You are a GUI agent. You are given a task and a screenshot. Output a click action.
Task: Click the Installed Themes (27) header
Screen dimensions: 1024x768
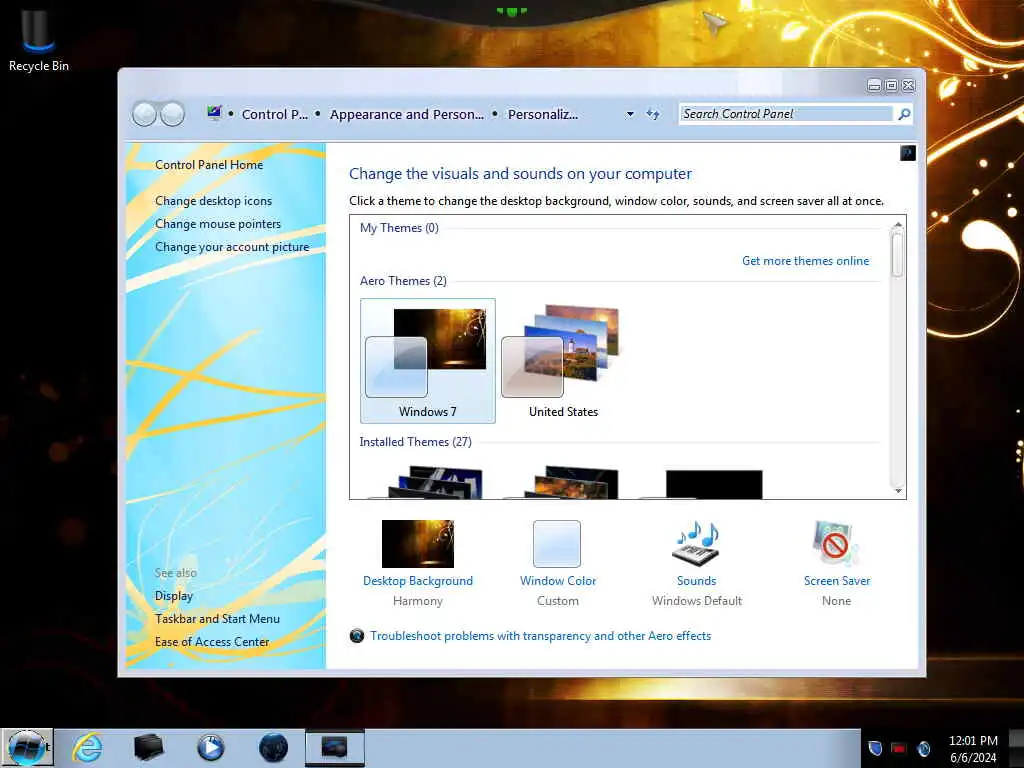tap(415, 441)
